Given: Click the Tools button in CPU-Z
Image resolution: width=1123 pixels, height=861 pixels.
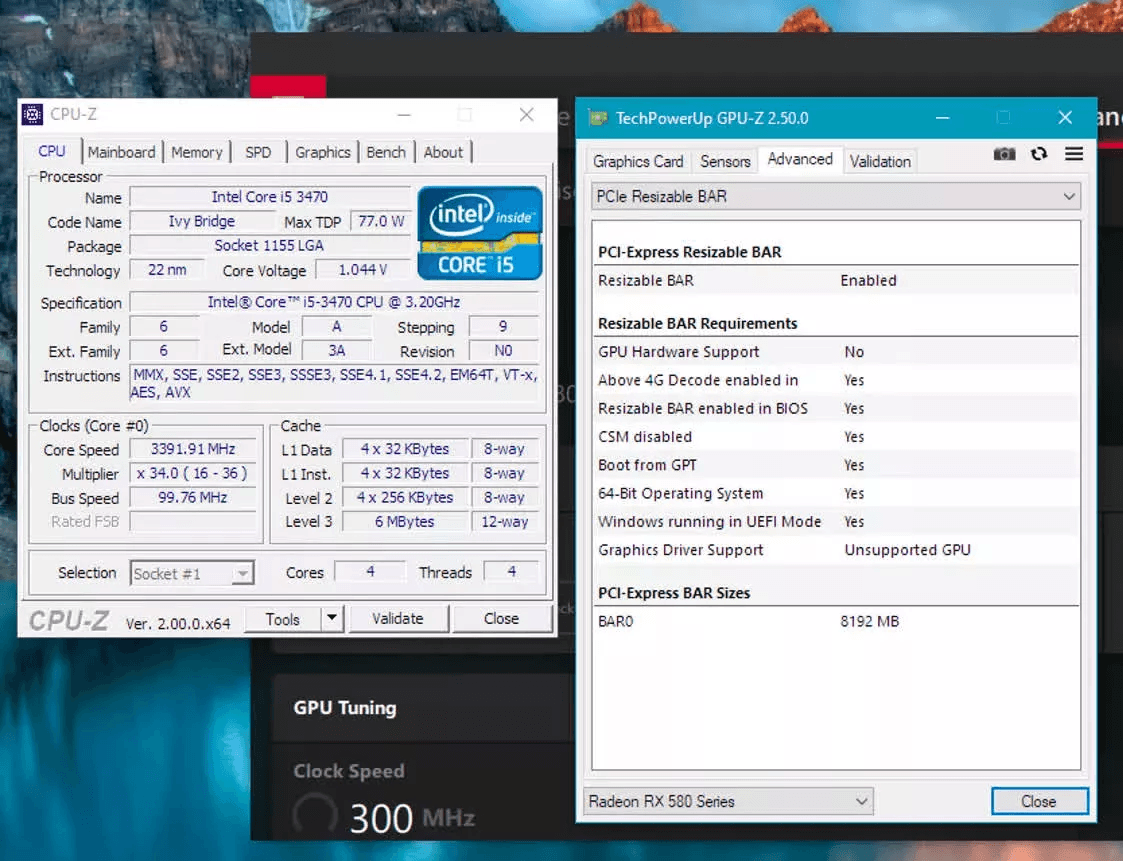Looking at the screenshot, I should click(x=283, y=619).
